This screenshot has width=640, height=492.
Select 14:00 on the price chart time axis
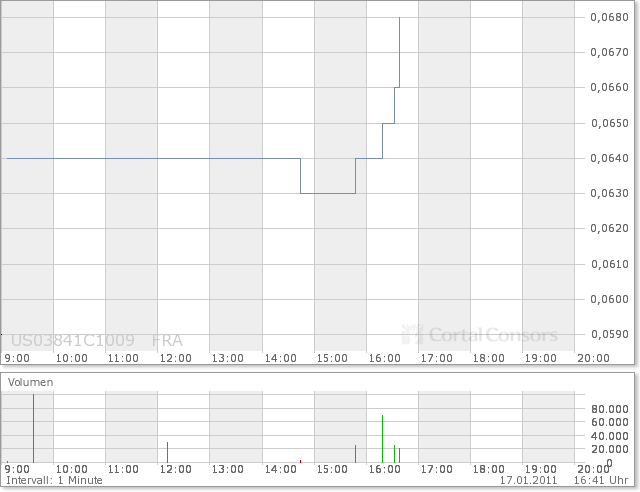point(280,358)
